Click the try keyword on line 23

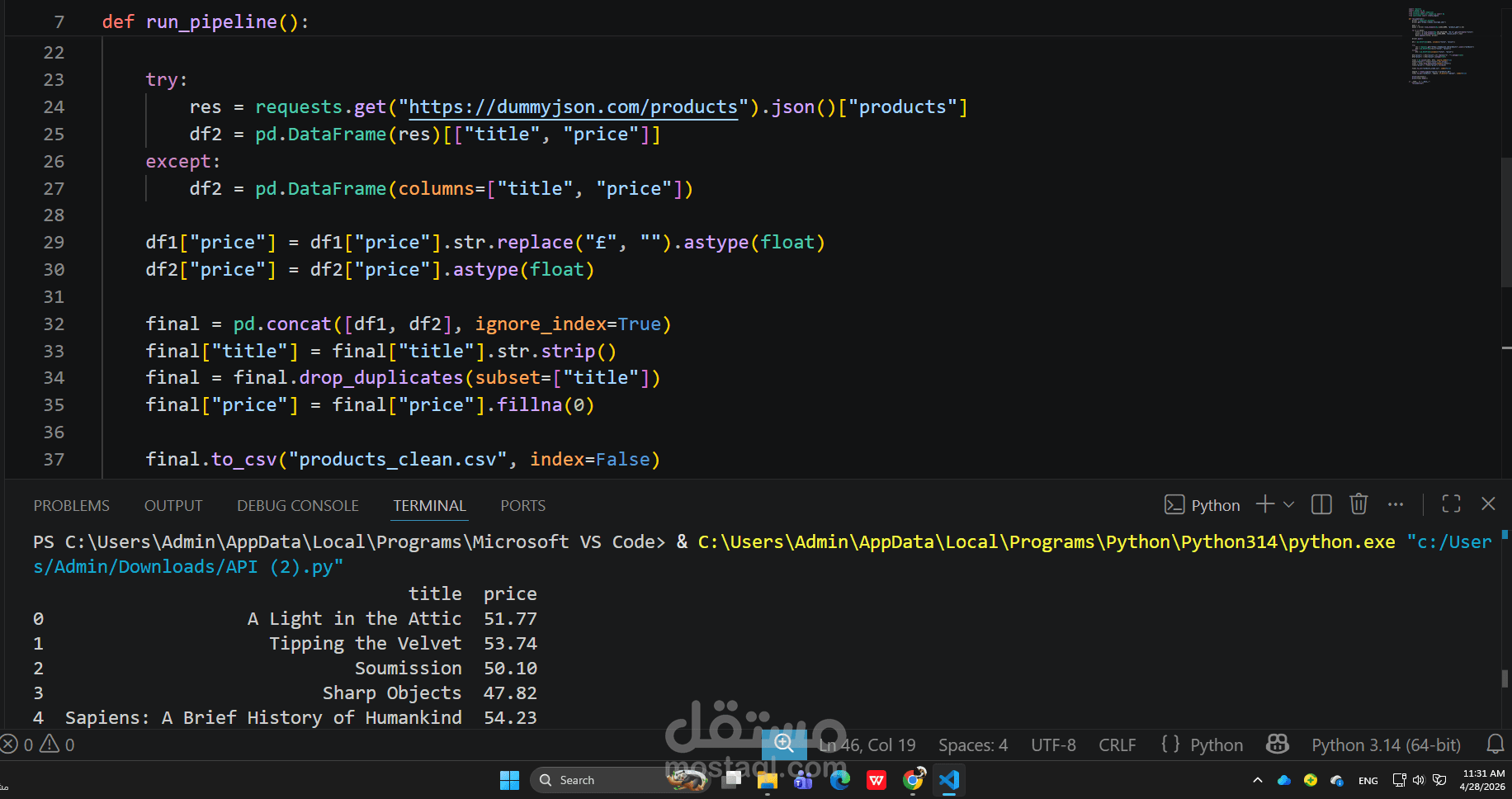pos(161,80)
